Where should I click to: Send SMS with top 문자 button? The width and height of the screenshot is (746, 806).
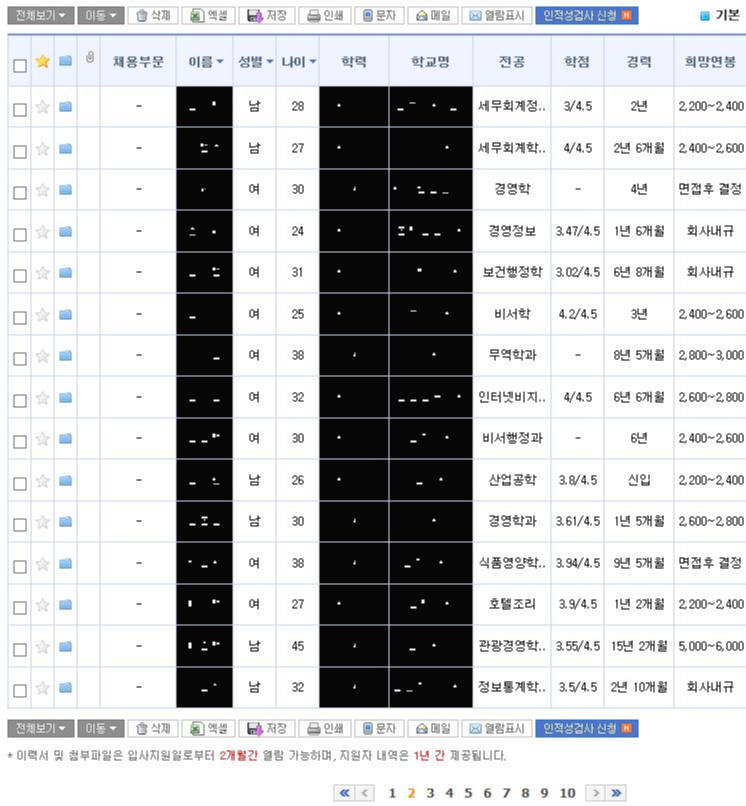pos(379,15)
